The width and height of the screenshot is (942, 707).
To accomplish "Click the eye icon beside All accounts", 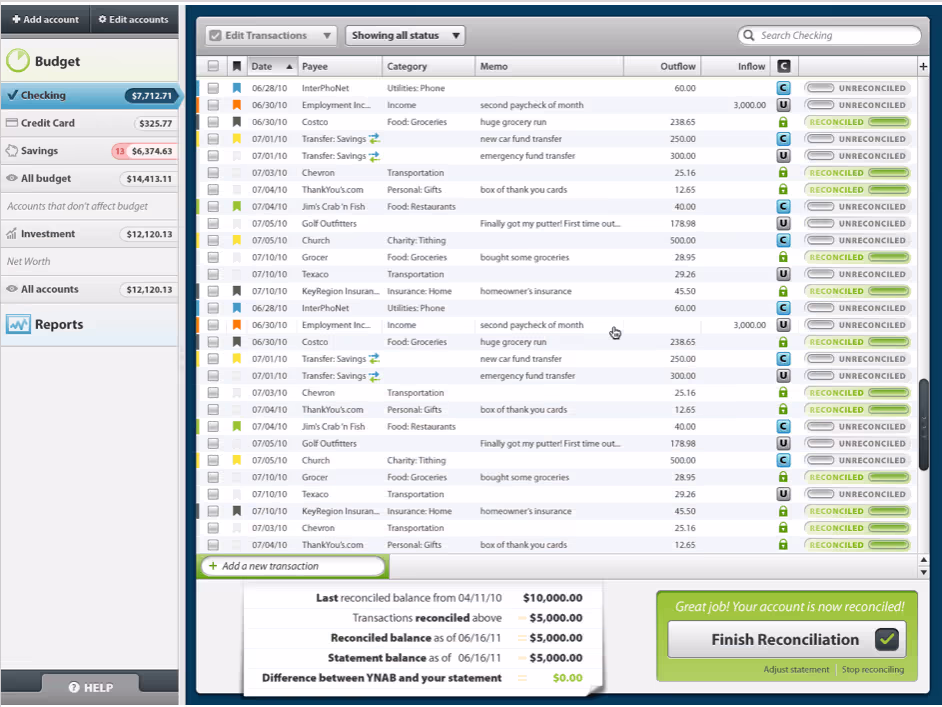I will pos(11,288).
